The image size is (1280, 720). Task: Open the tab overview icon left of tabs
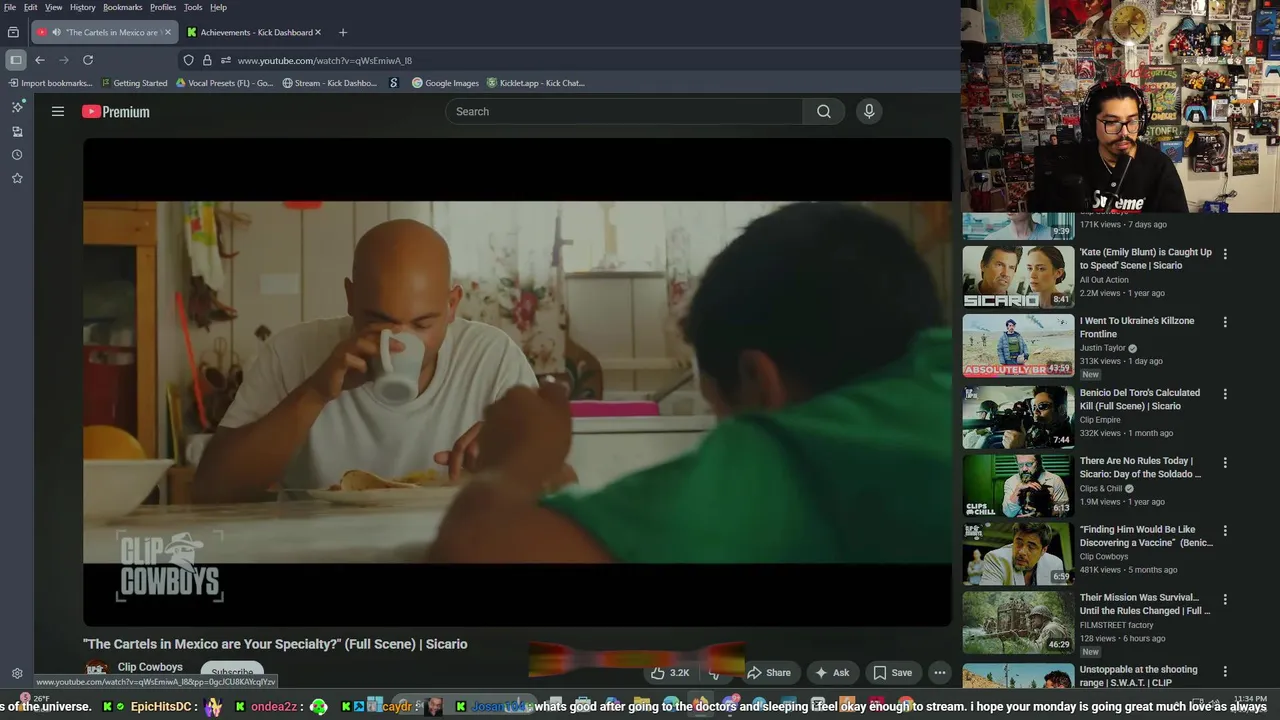pyautogui.click(x=13, y=32)
